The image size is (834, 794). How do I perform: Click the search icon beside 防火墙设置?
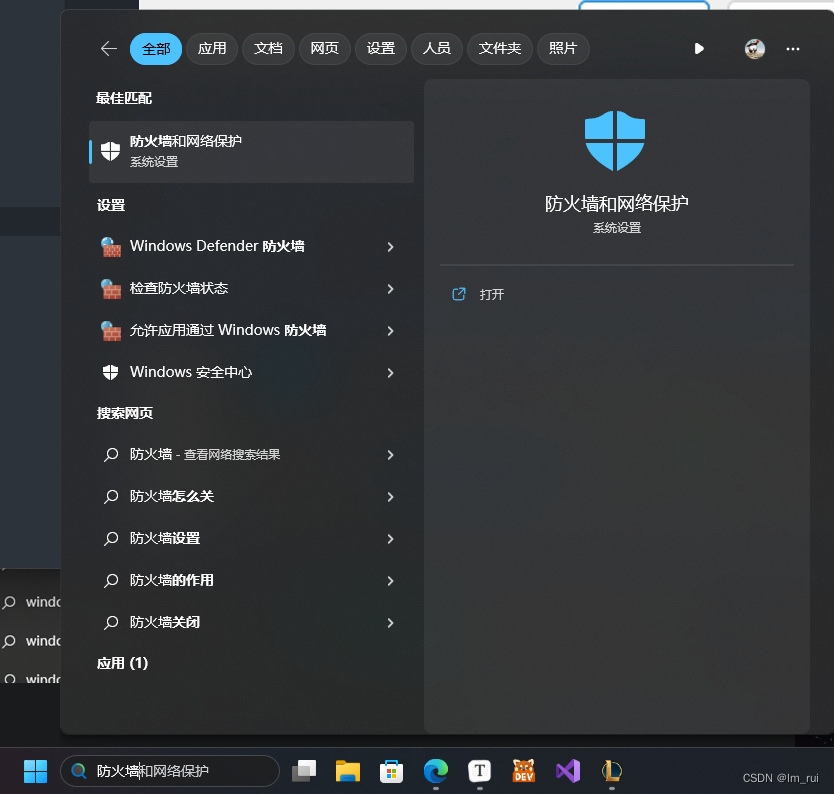pos(111,539)
